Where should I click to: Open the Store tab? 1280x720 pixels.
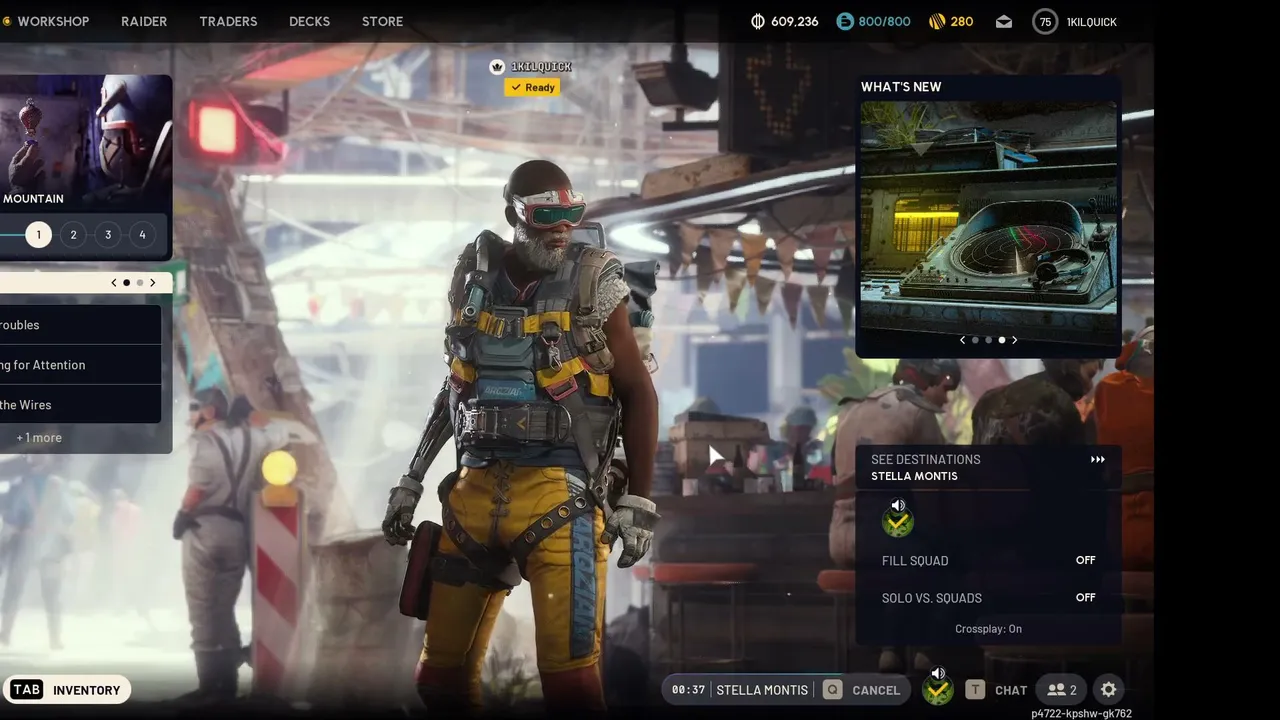tap(382, 21)
